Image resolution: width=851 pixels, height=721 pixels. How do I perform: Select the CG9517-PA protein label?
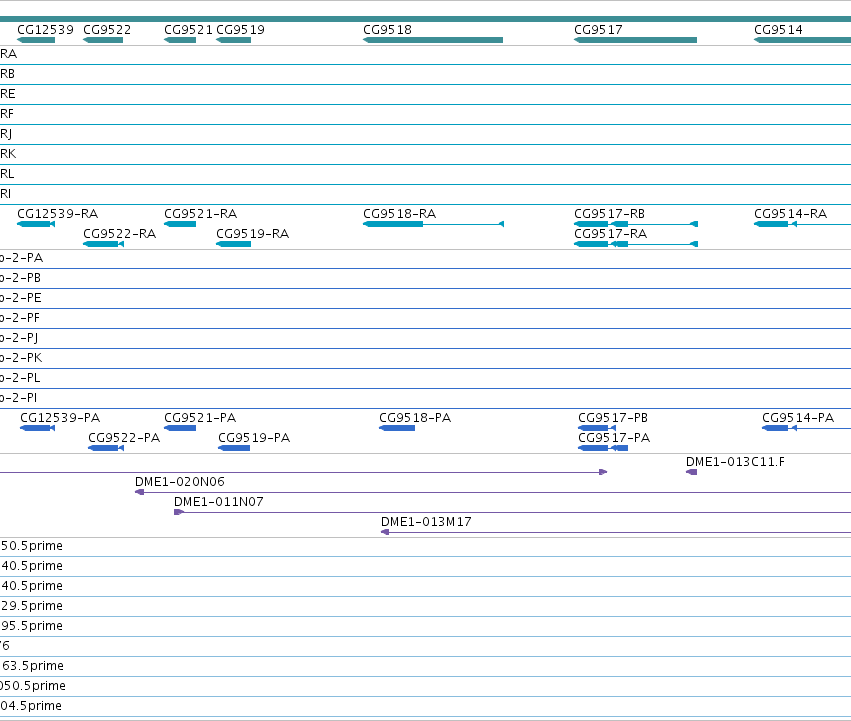tap(614, 438)
